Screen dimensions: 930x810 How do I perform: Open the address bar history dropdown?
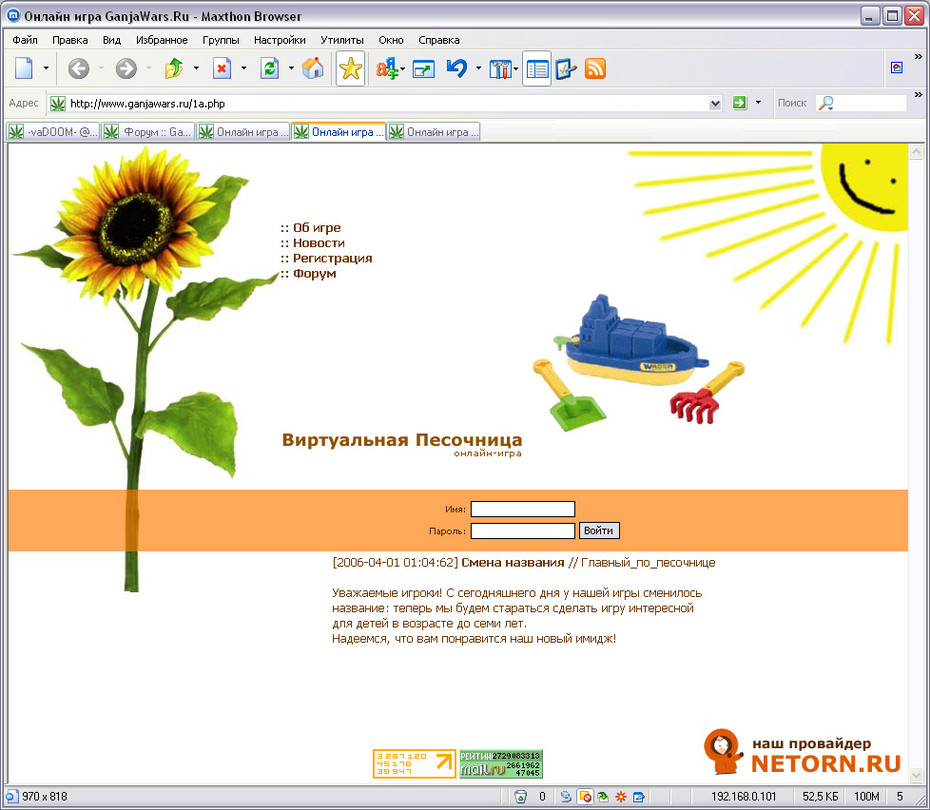tap(715, 104)
